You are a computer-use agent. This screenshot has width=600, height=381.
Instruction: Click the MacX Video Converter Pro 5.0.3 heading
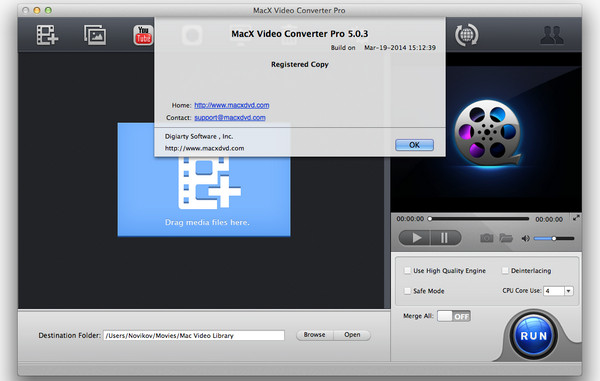tap(300, 34)
